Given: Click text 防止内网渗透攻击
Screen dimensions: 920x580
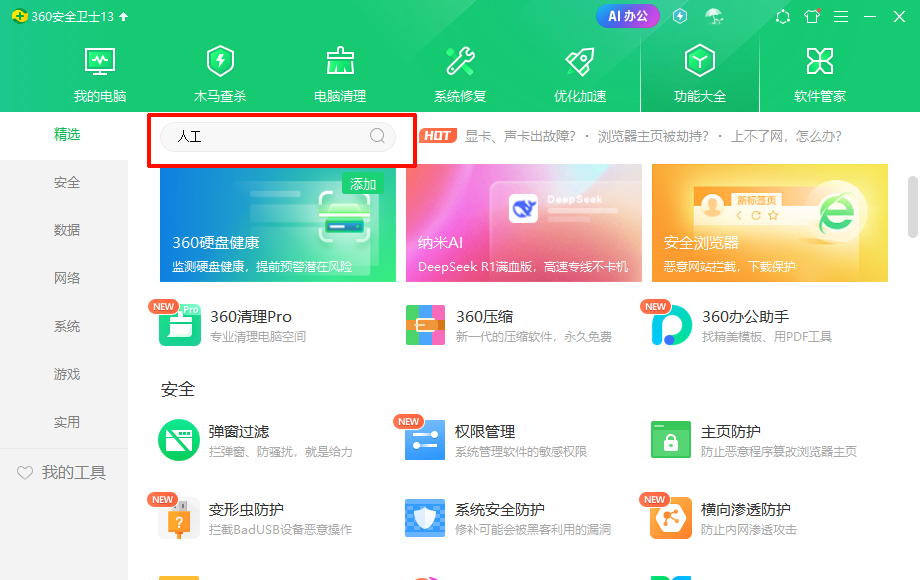Looking at the screenshot, I should tap(749, 530).
